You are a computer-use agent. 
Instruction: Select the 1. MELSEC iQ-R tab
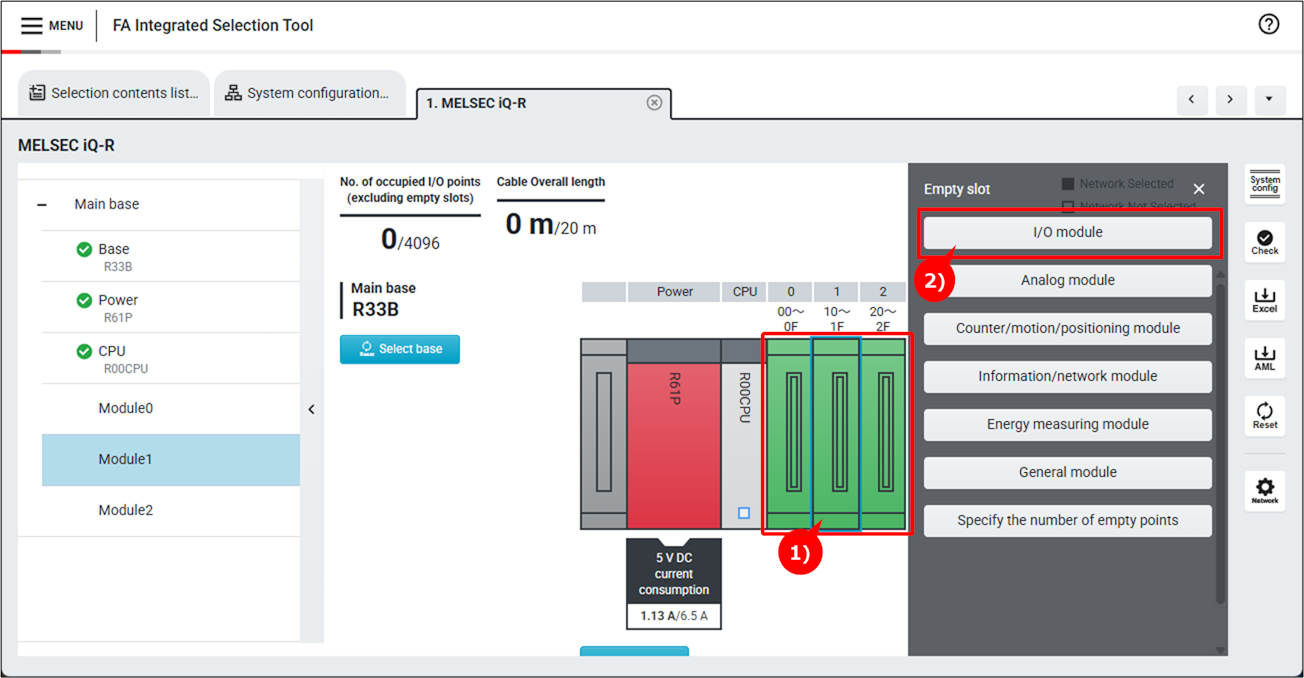tap(543, 103)
